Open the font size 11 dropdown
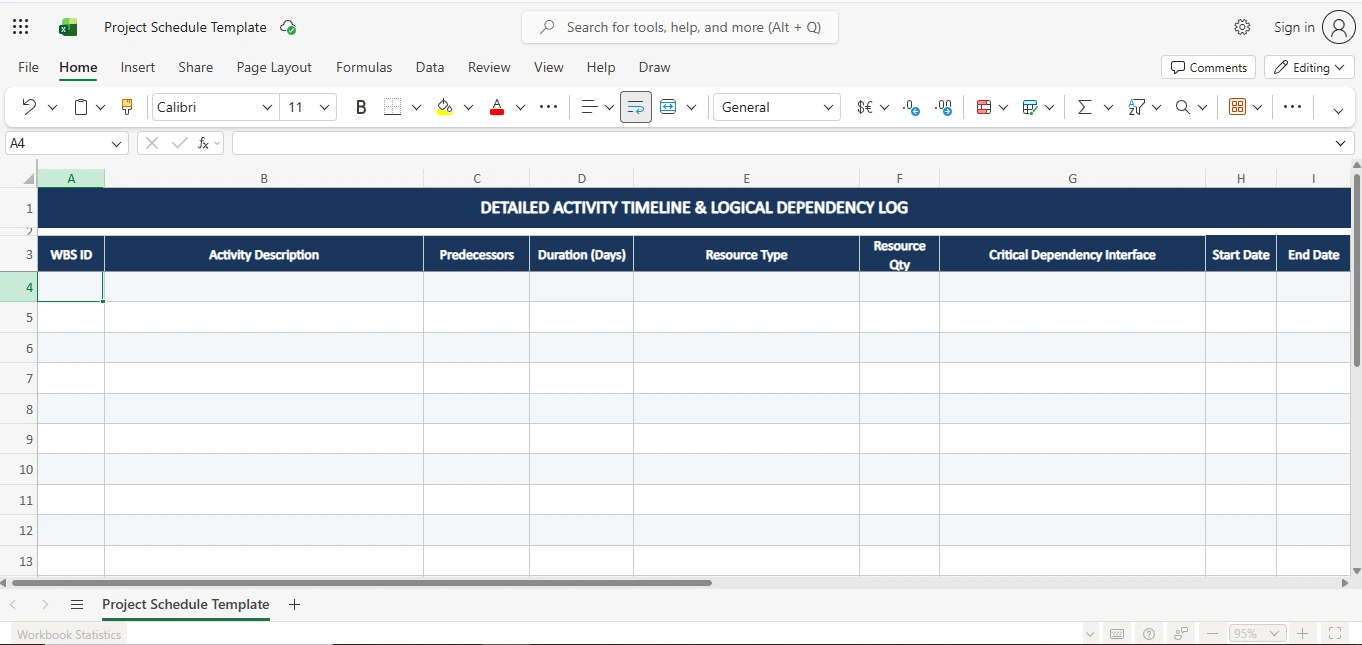The width and height of the screenshot is (1362, 645). click(325, 107)
